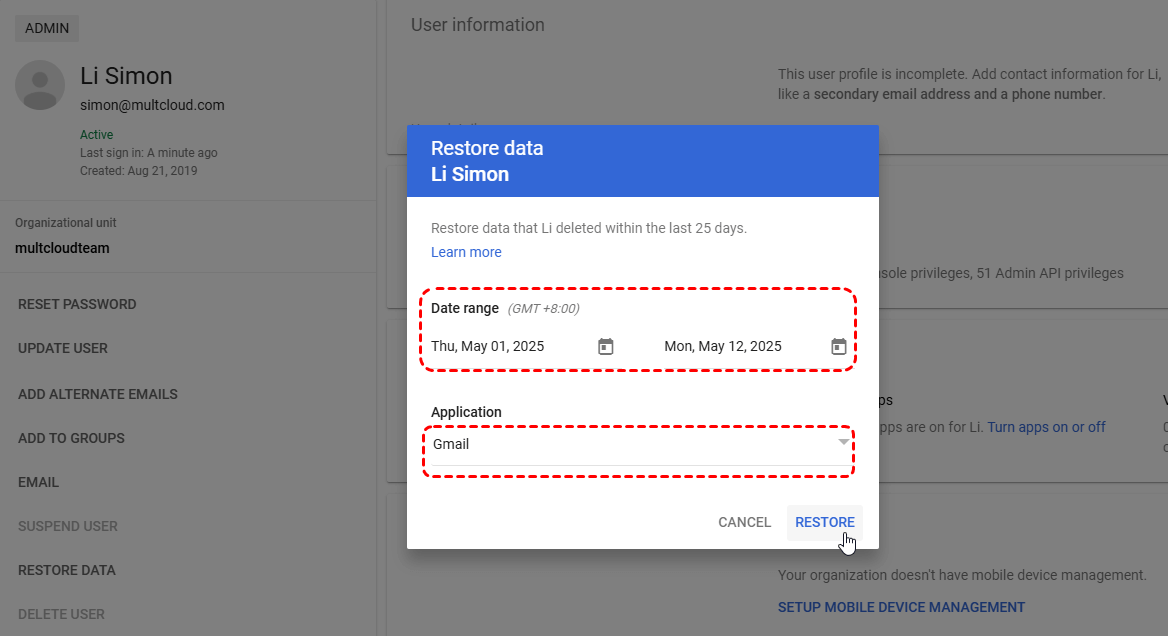1168x636 pixels.
Task: Choose RESET PASSWORD in sidebar
Action: [77, 304]
